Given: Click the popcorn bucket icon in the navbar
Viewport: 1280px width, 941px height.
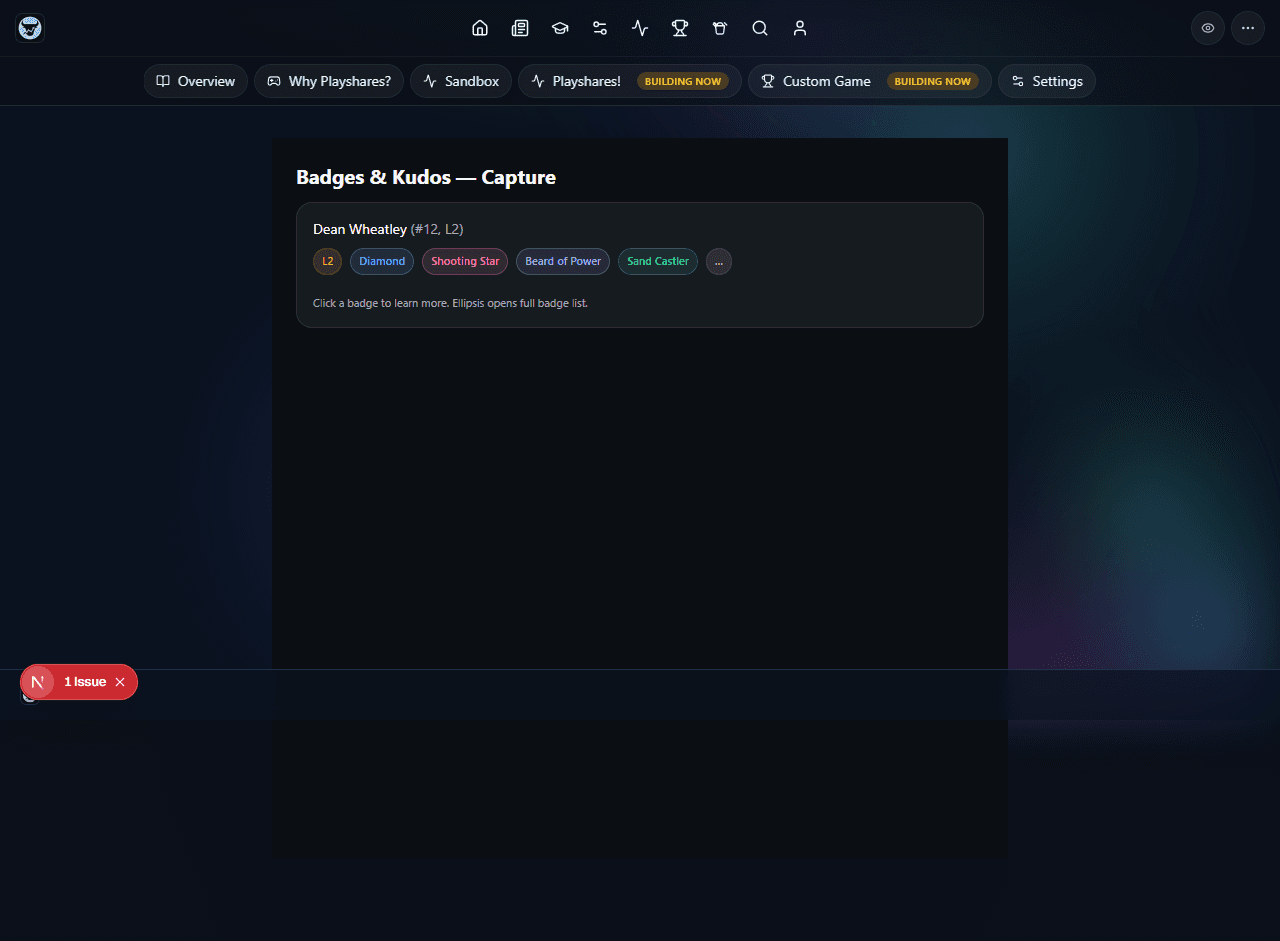Looking at the screenshot, I should pos(720,28).
